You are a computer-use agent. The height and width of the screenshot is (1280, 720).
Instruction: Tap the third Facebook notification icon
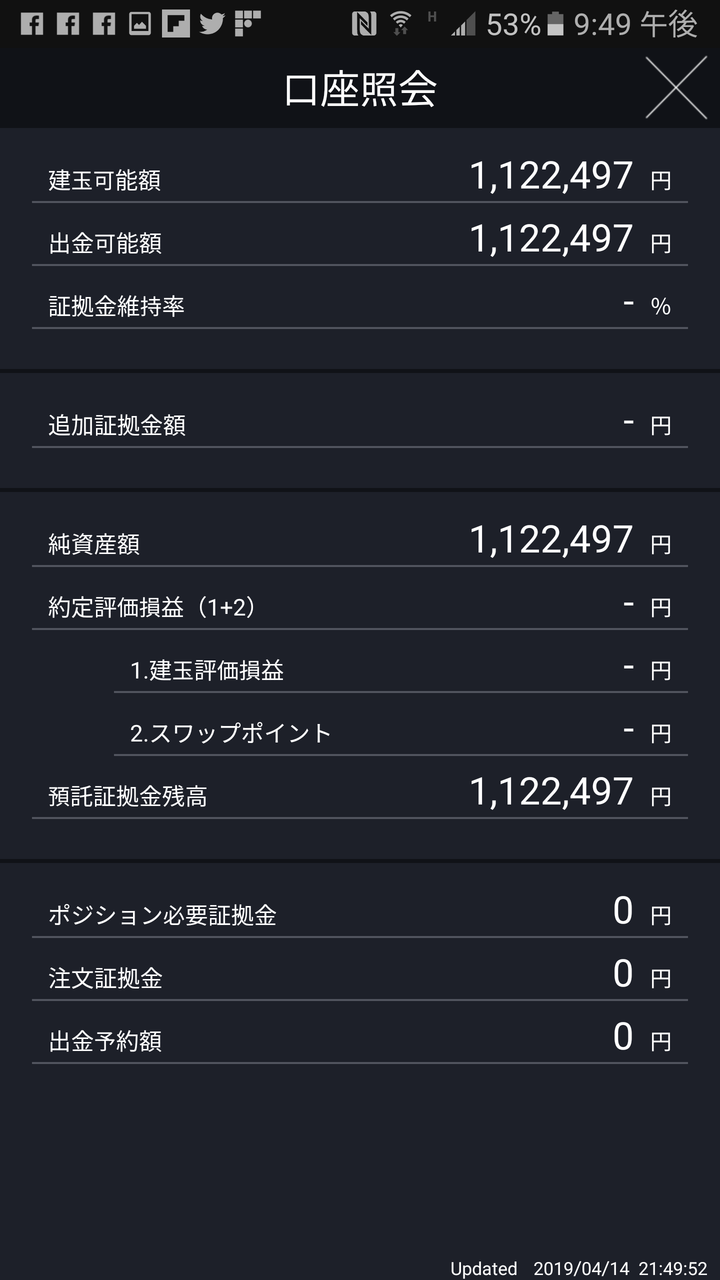point(104,23)
